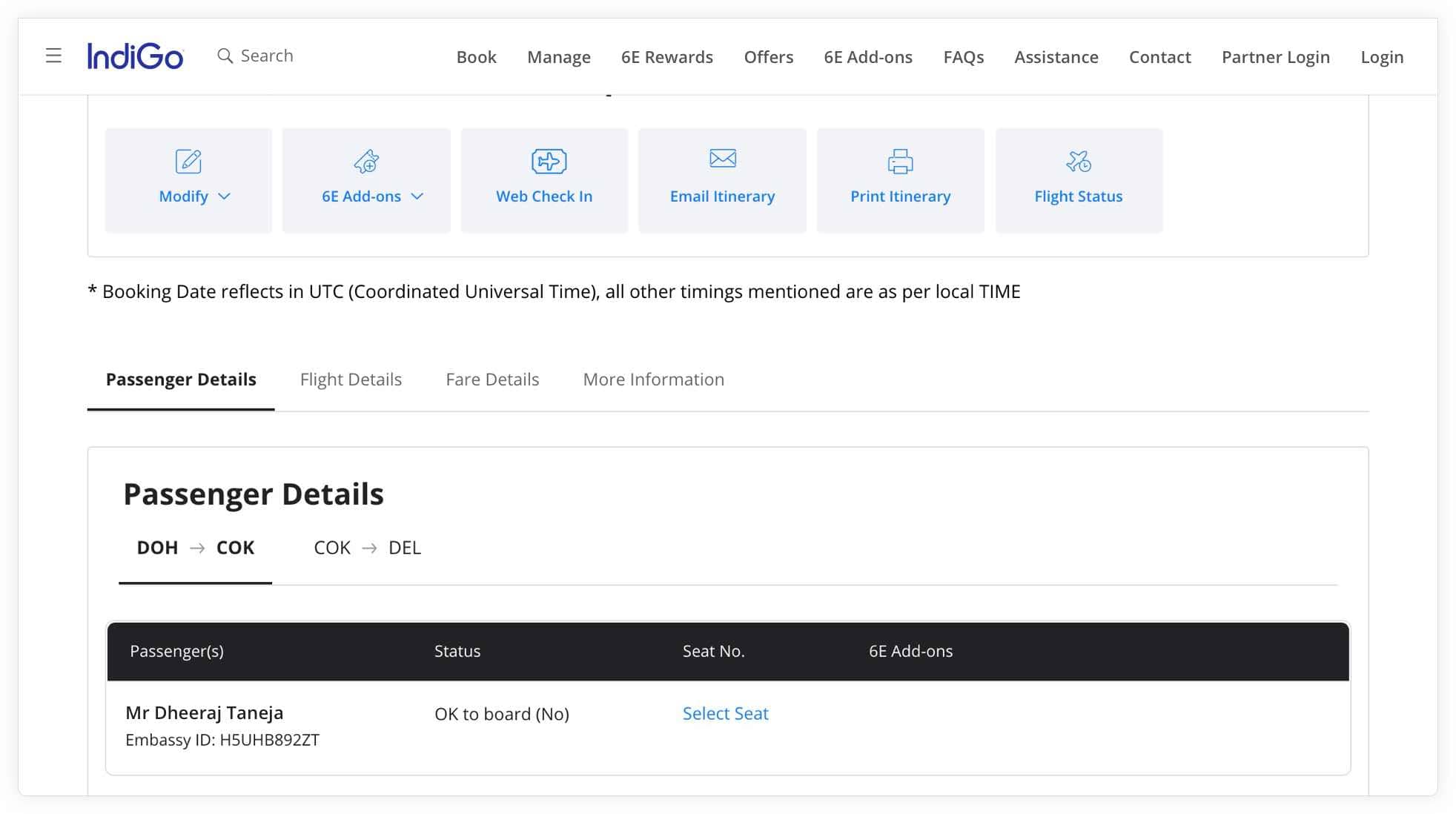Click the Web Check In icon
Screen dimensions: 1456x814
(549, 161)
